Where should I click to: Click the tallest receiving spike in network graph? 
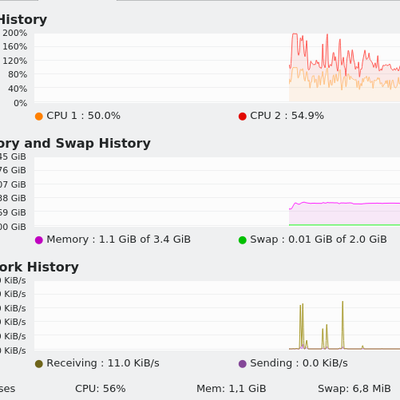coord(342,325)
